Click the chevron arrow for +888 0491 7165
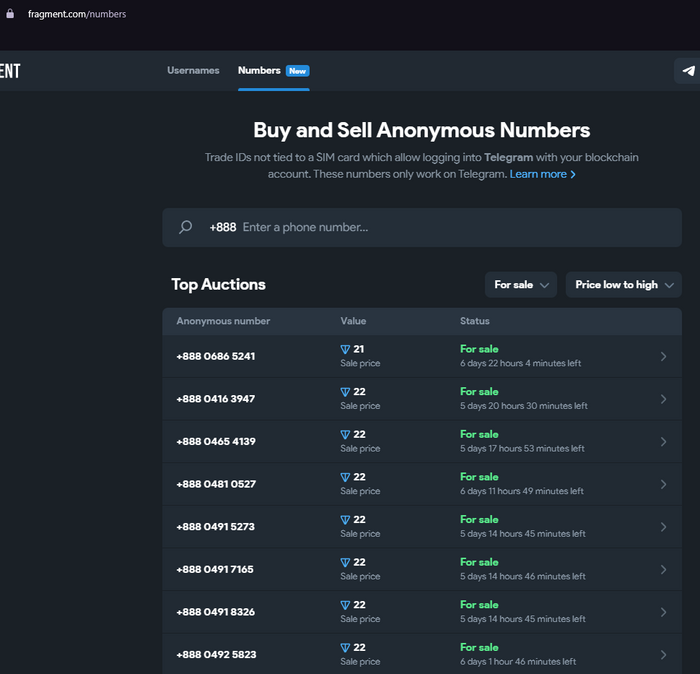 663,570
